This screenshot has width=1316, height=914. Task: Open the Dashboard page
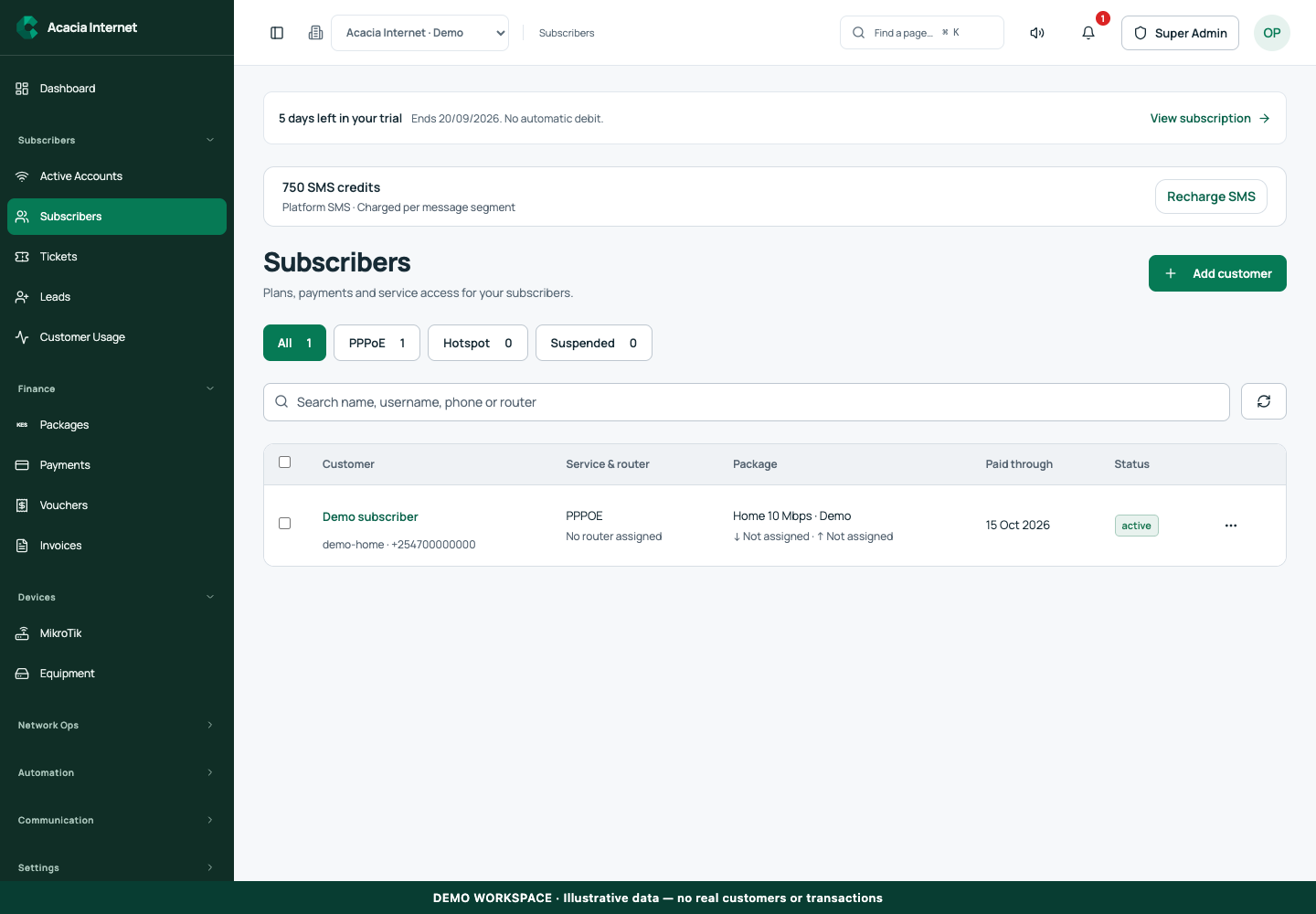point(117,89)
